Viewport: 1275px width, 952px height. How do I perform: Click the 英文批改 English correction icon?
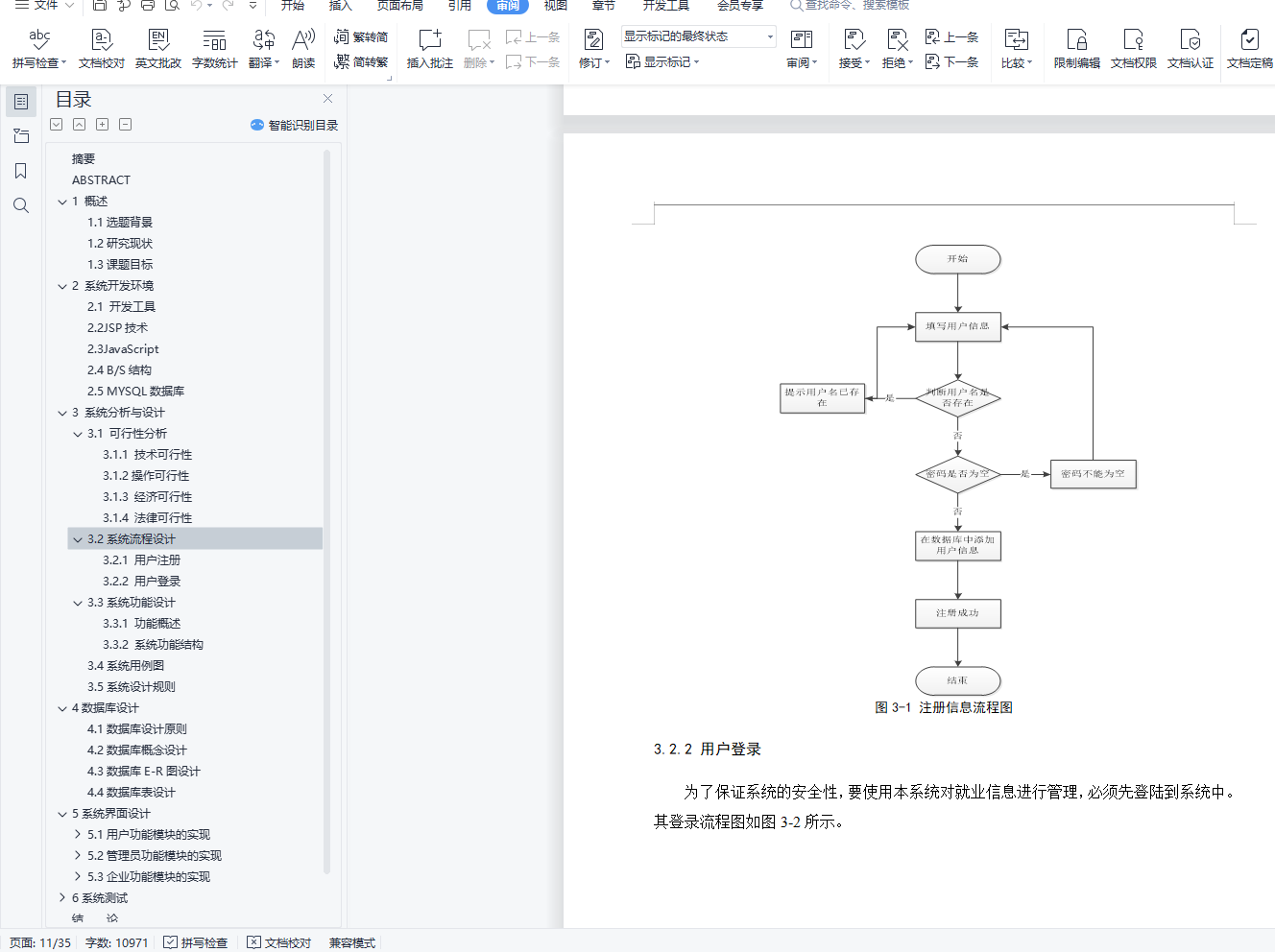(x=158, y=48)
